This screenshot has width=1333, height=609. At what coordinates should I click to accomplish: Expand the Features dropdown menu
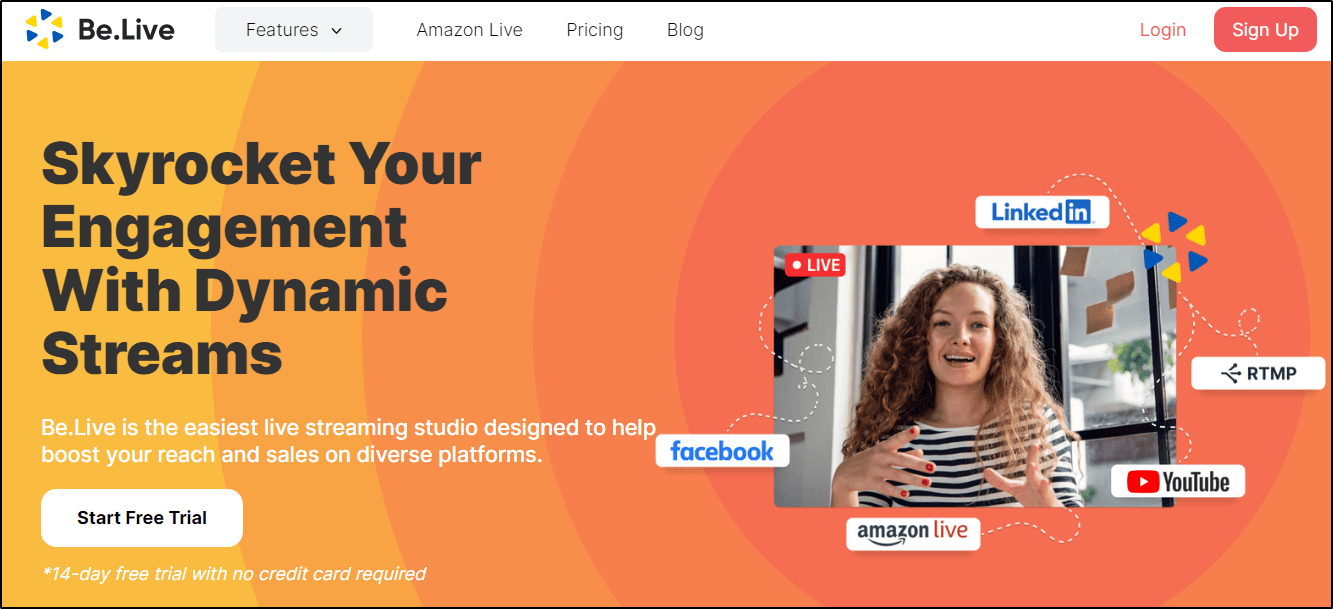[294, 30]
